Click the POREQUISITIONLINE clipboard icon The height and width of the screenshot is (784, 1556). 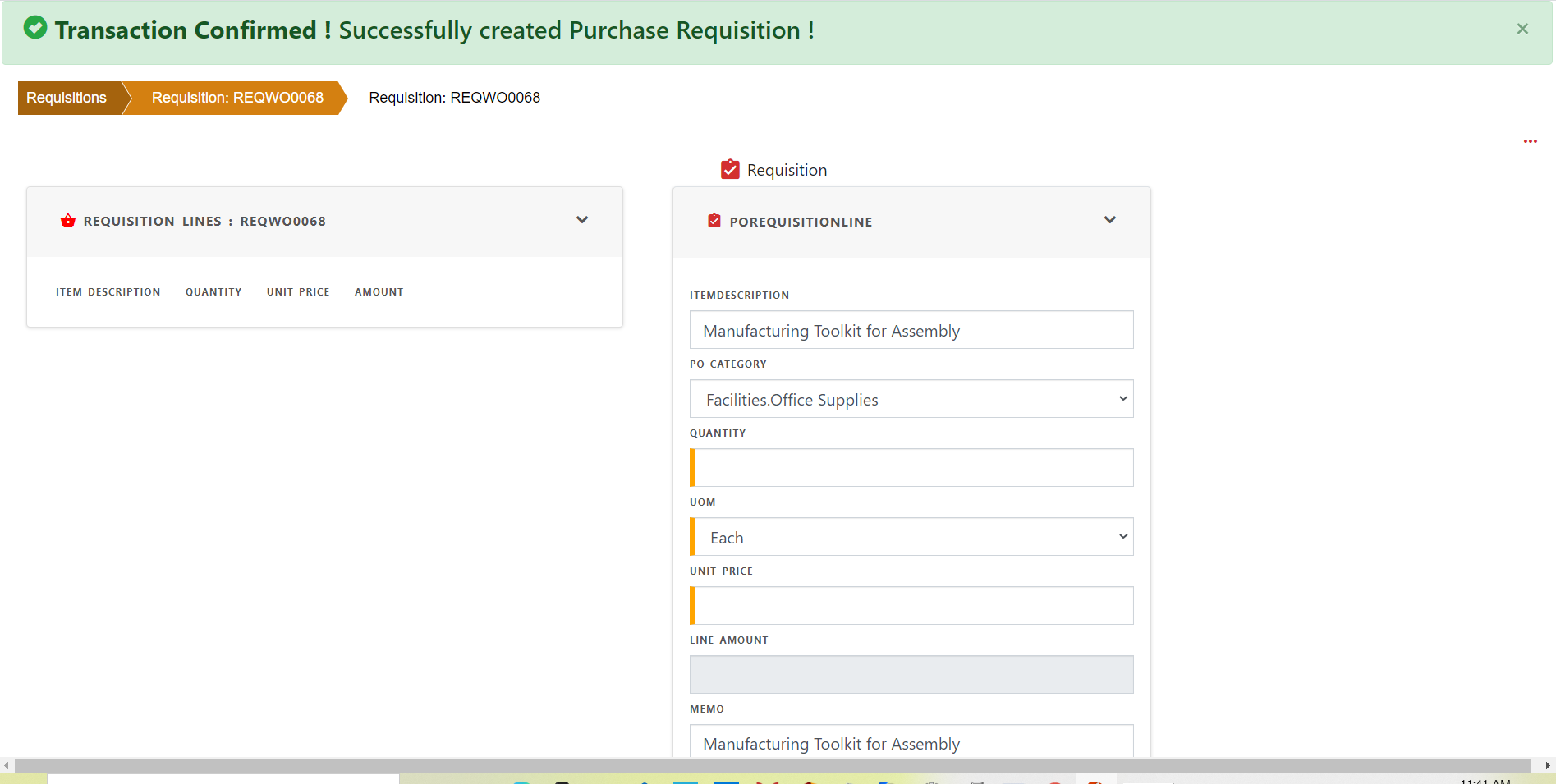[x=714, y=221]
